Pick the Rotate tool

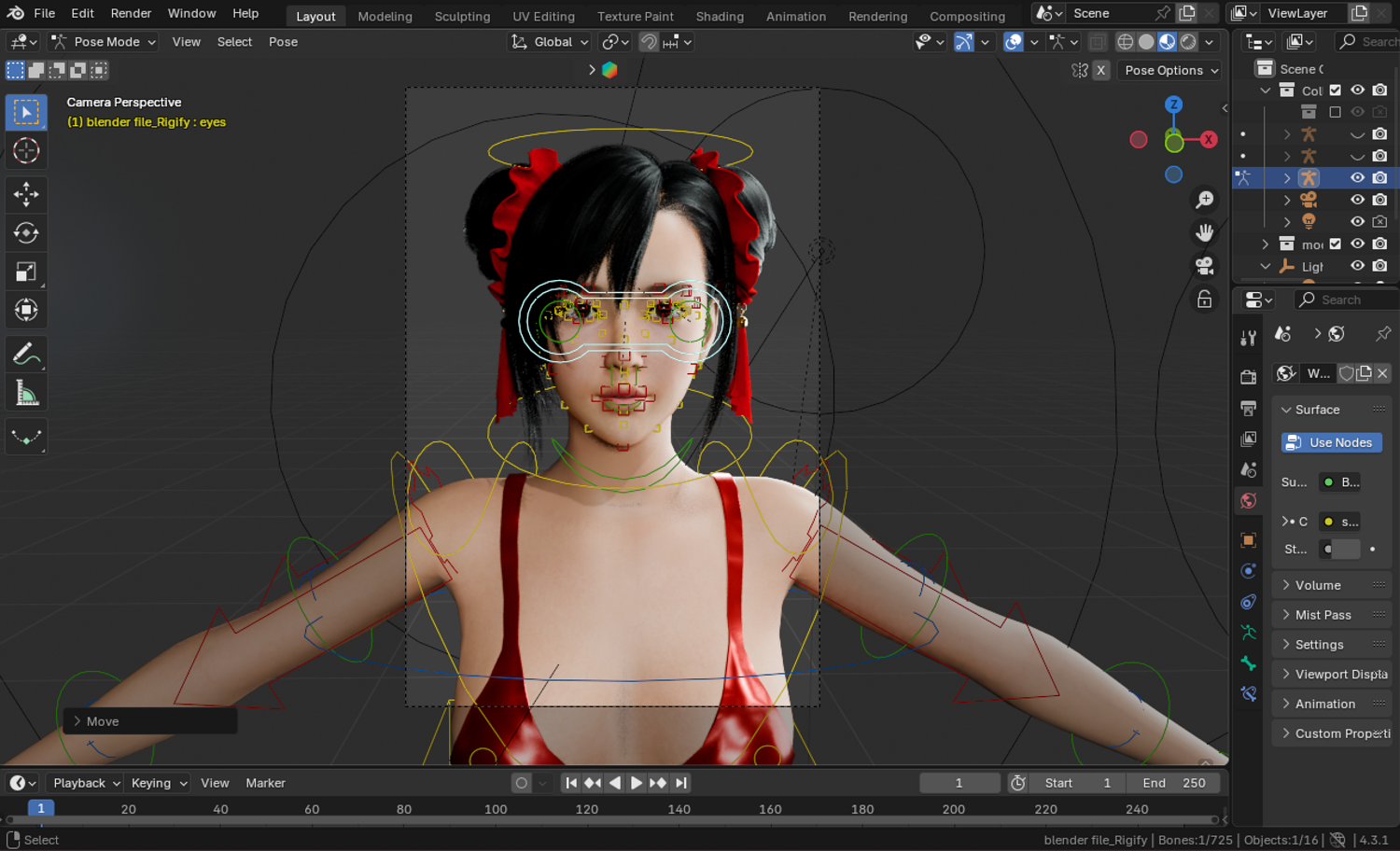26,232
